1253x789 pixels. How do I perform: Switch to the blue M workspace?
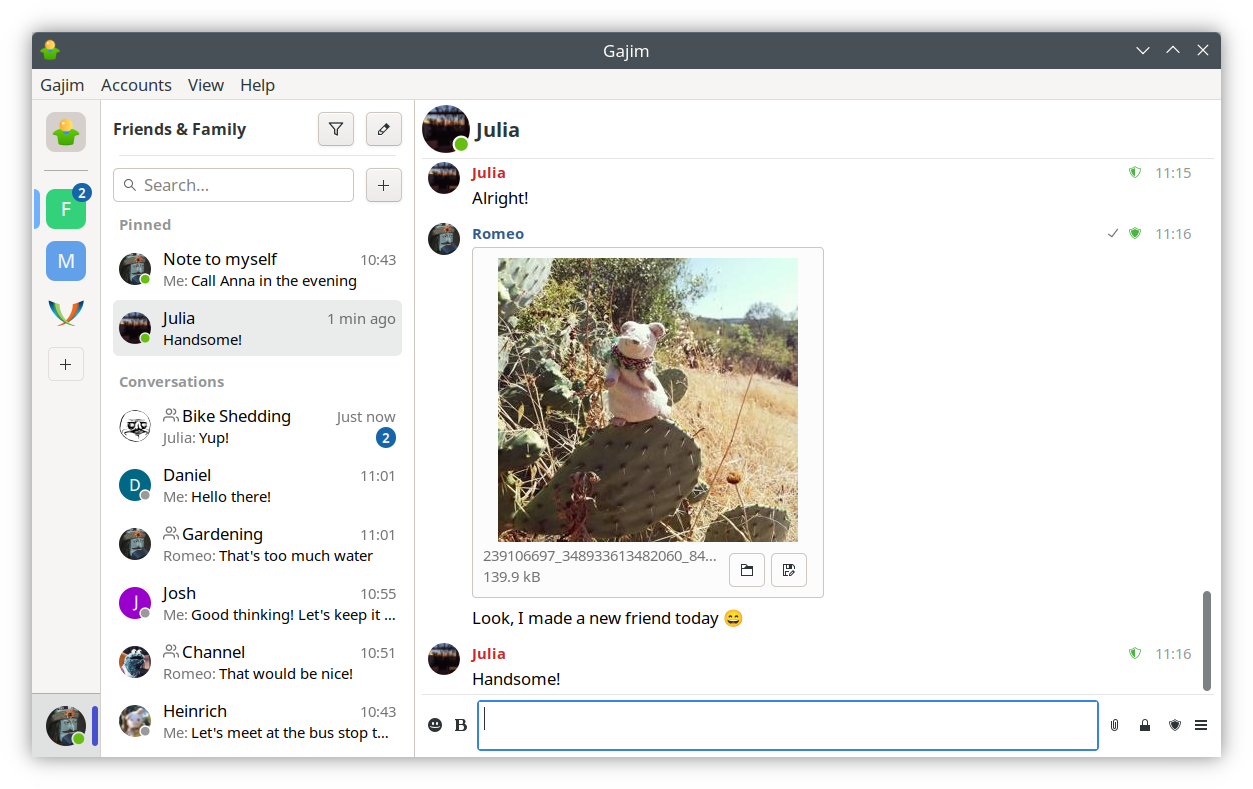(66, 261)
